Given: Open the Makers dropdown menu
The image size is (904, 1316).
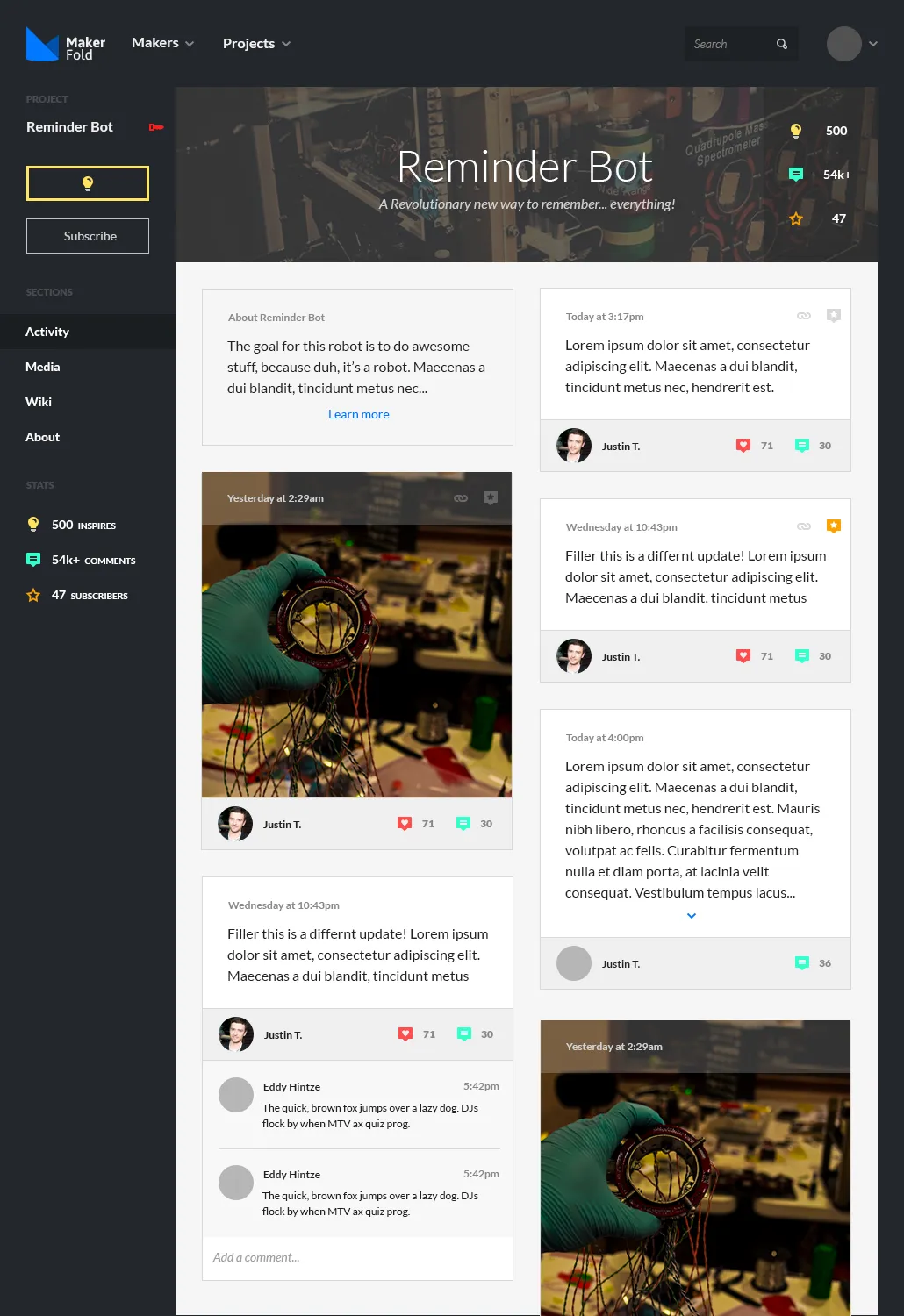Looking at the screenshot, I should [x=163, y=43].
